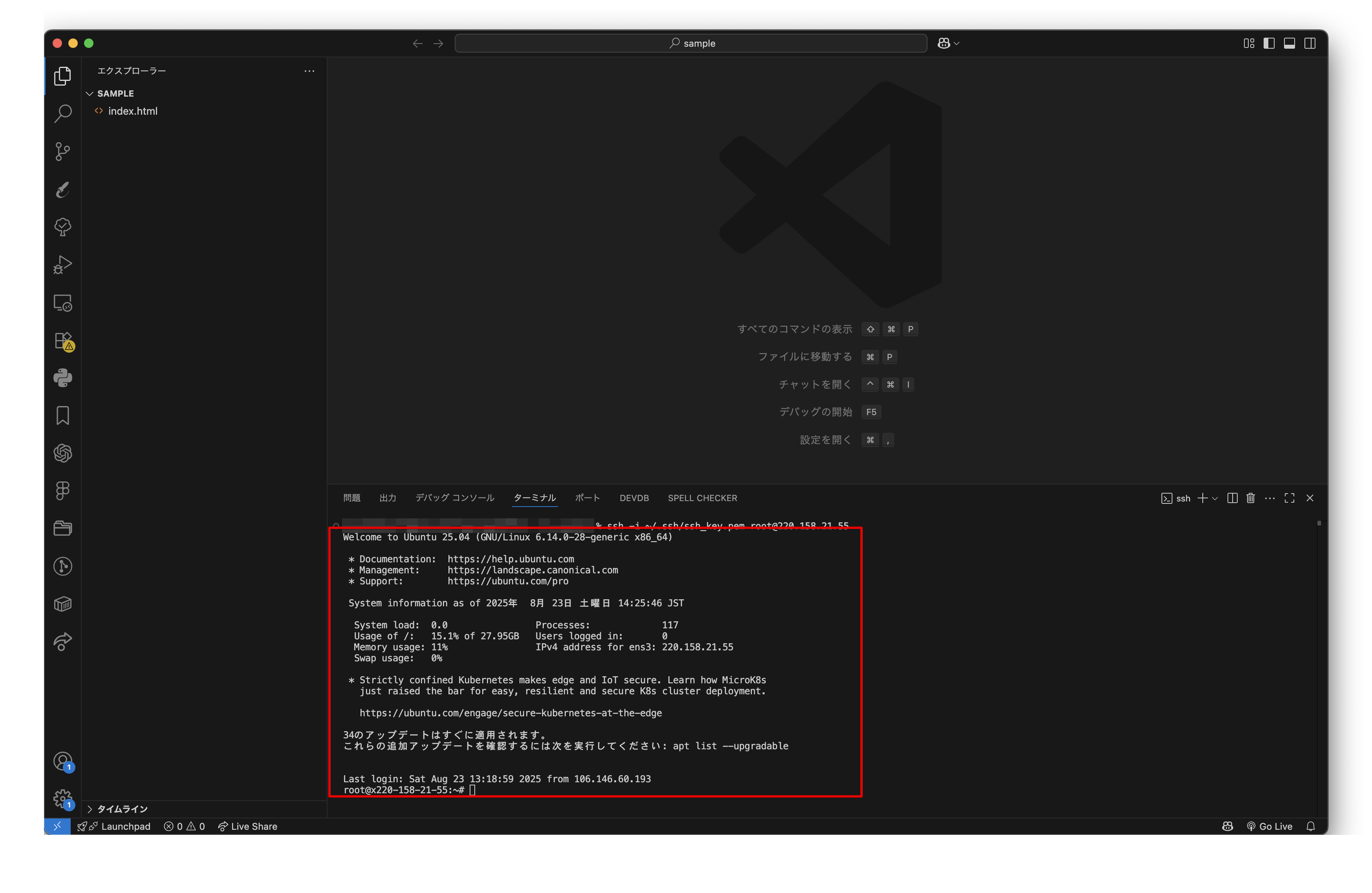This screenshot has width=1372, height=893.
Task: Click the terminal scrollbar marker
Action: [1319, 523]
